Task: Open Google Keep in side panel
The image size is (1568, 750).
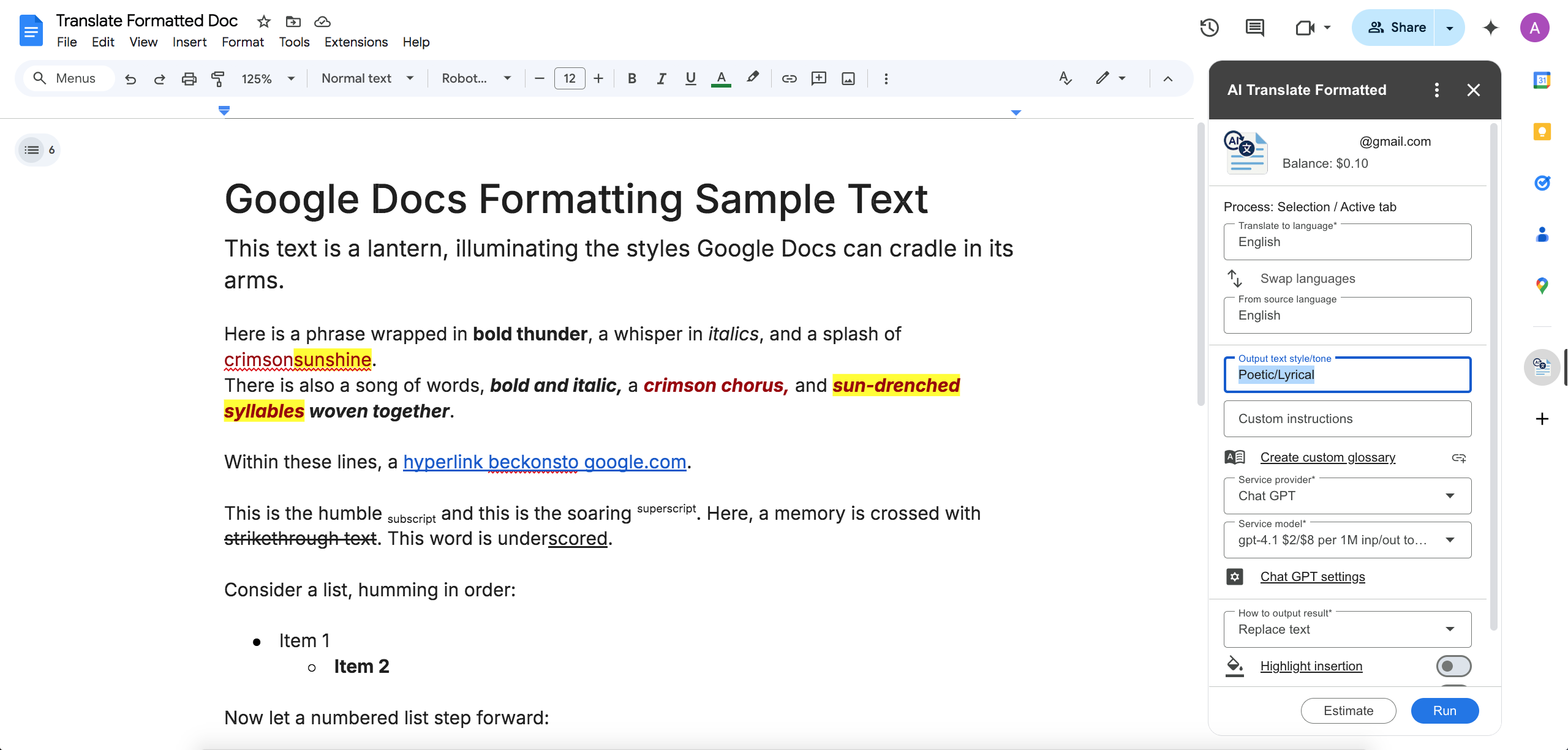Action: (1542, 132)
